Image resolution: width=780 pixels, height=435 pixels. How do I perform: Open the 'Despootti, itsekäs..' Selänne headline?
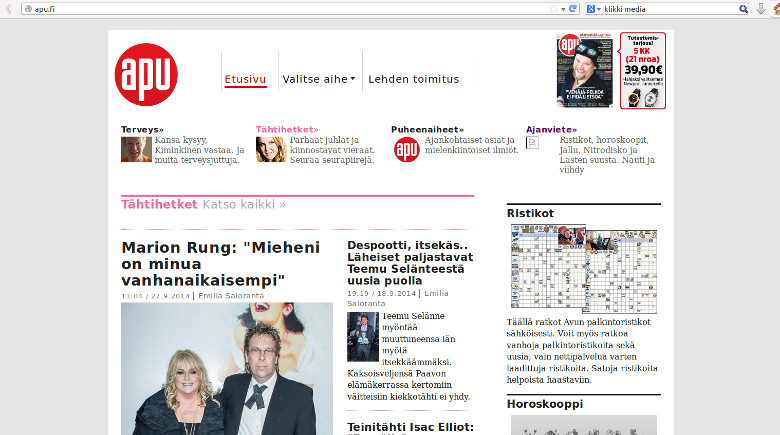point(410,263)
